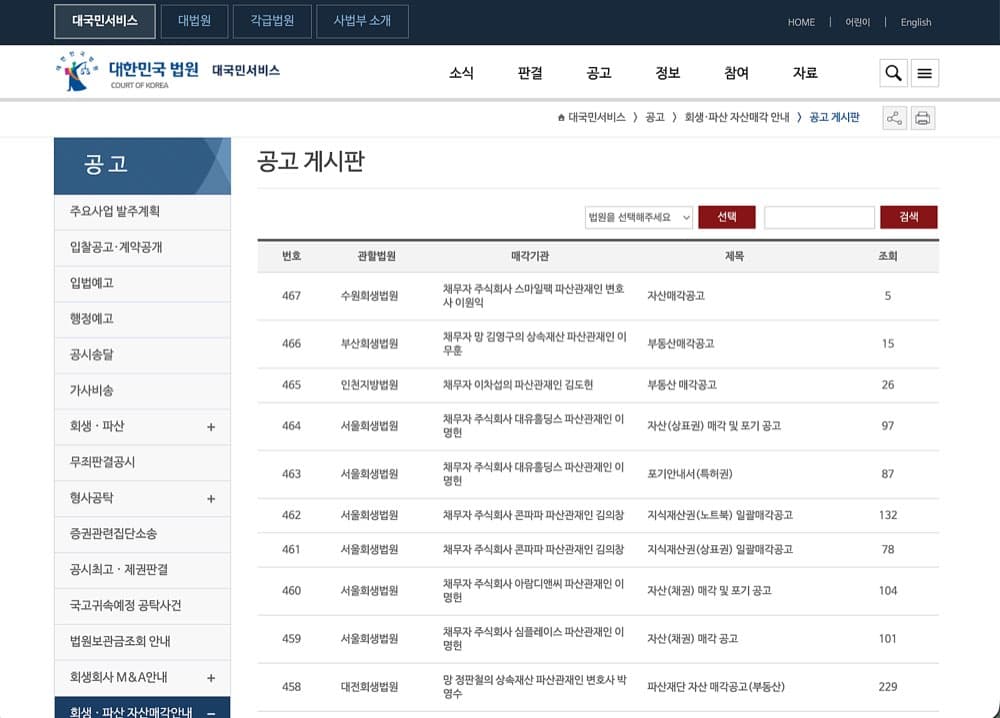
Task: Open the 자료 main menu
Action: [x=805, y=73]
